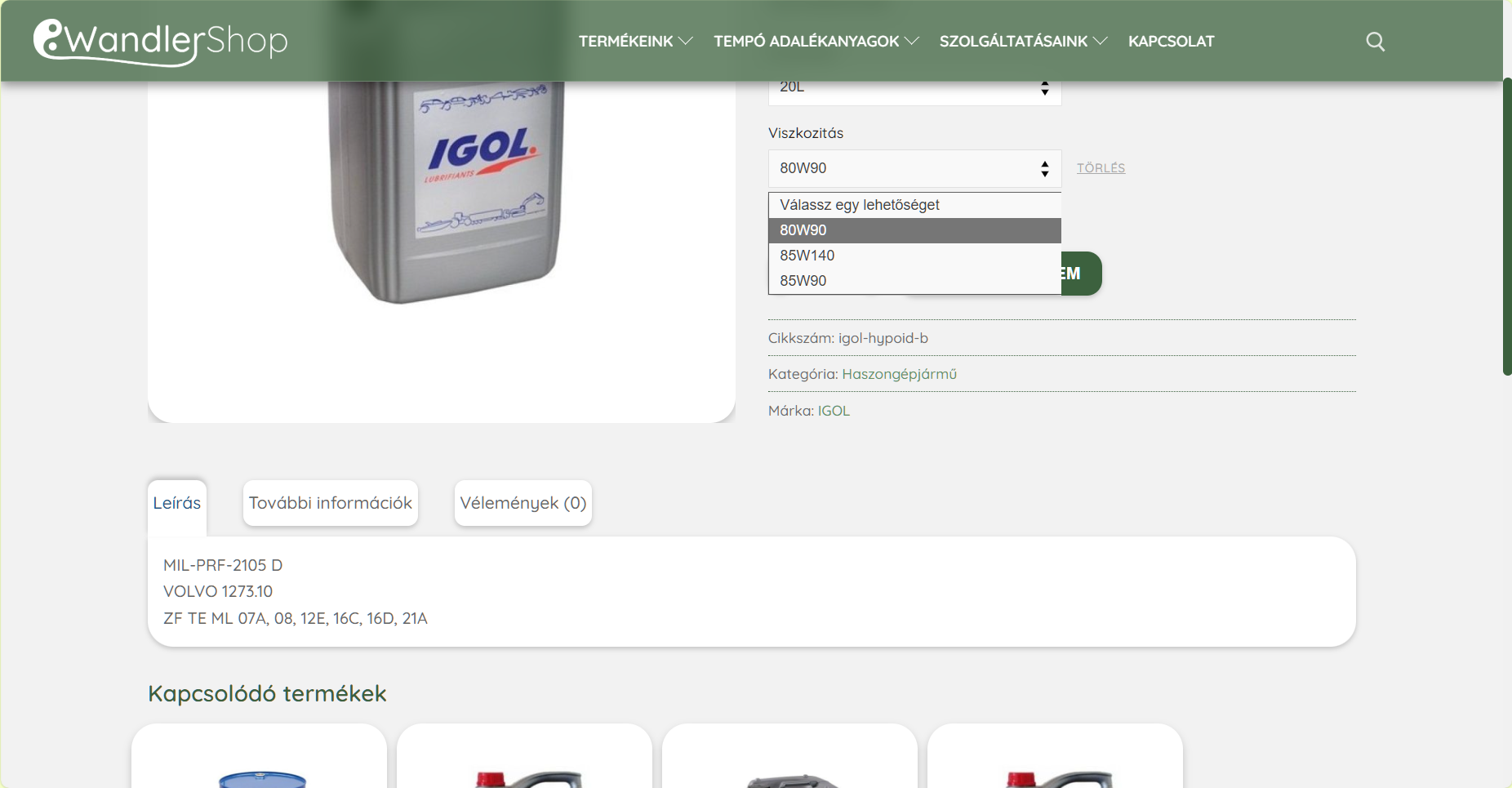Click the Viszkozitás label

[x=806, y=133]
